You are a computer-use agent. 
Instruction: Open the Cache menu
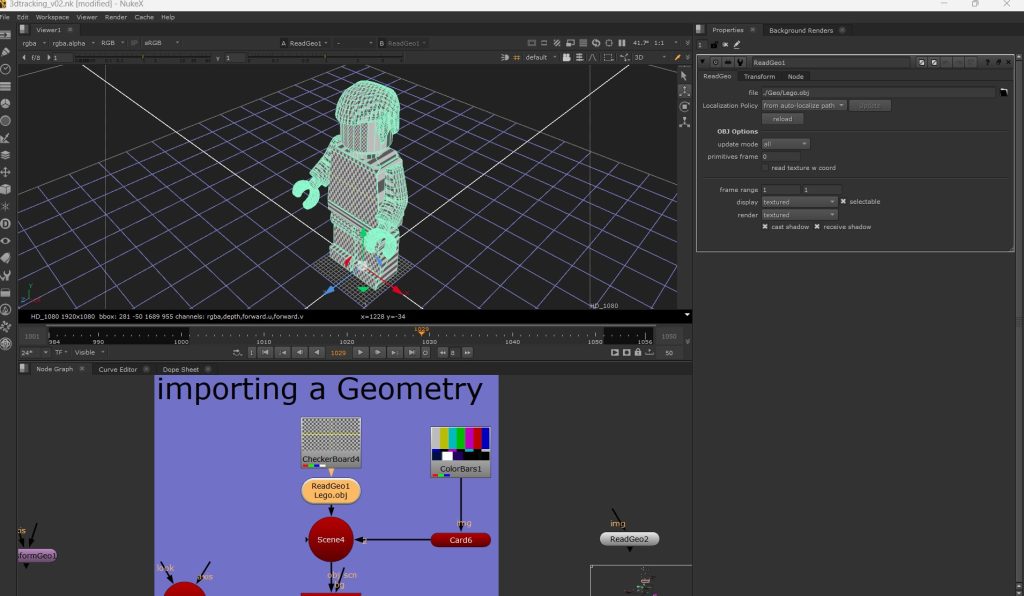[x=144, y=17]
